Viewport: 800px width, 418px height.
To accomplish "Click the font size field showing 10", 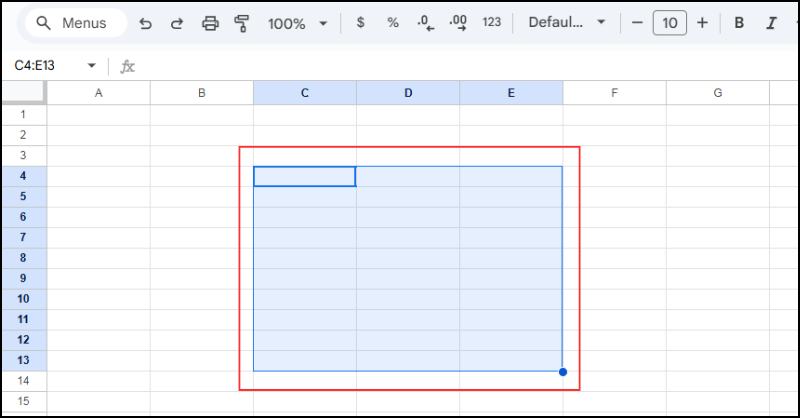I will (669, 23).
